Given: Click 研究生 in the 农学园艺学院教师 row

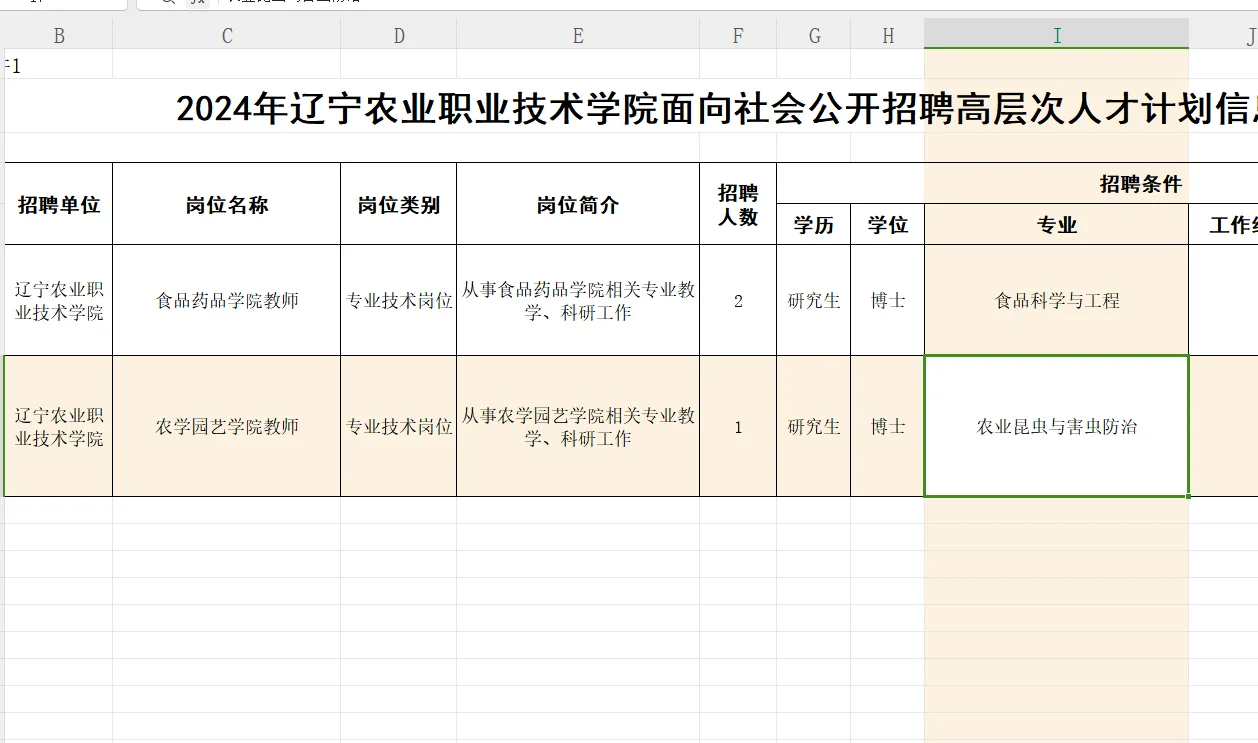Looking at the screenshot, I should click(814, 426).
